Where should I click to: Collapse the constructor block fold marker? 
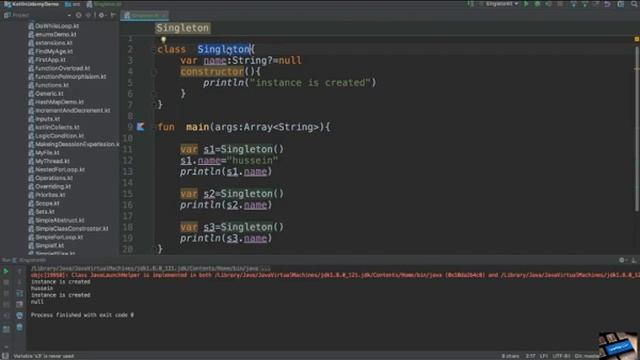tap(154, 72)
